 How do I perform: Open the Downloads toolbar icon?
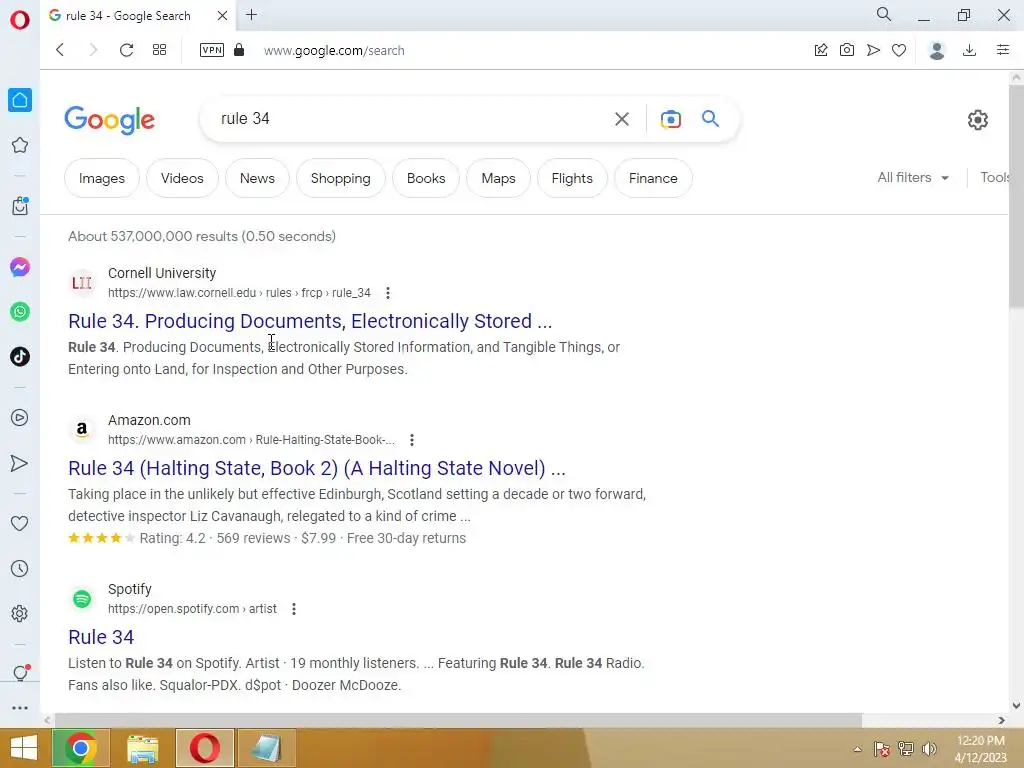pos(970,50)
